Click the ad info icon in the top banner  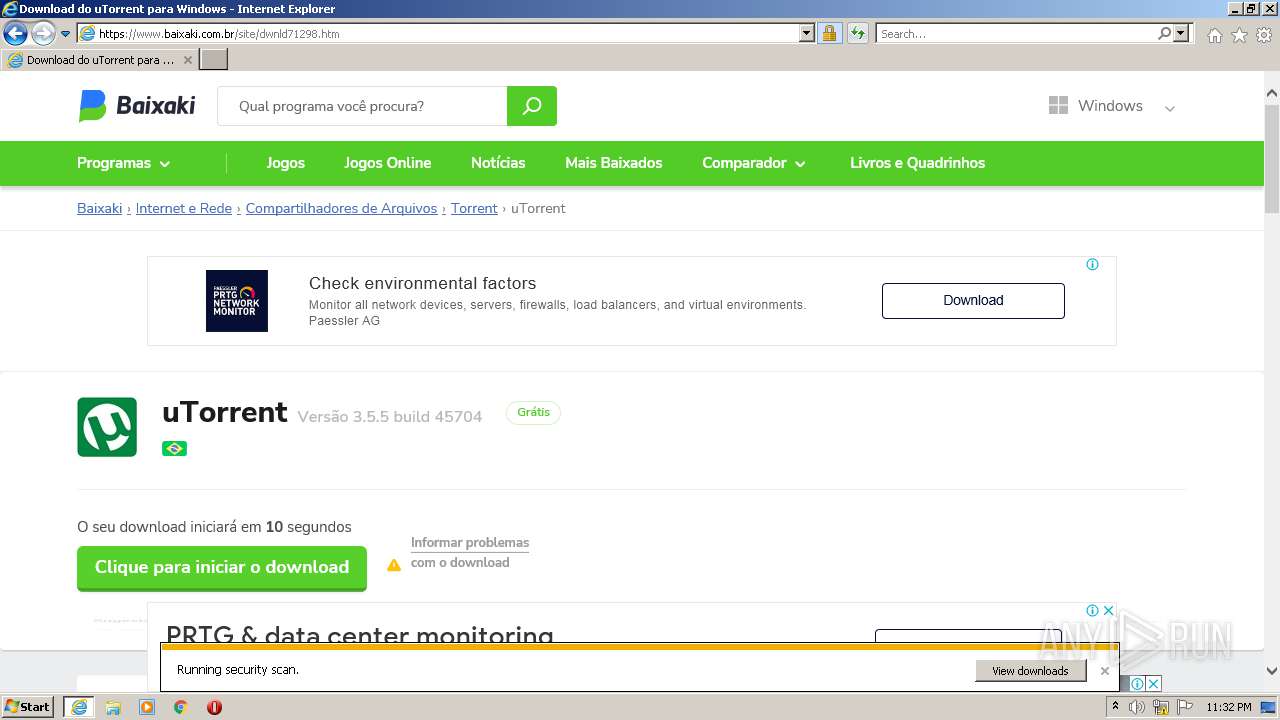click(x=1092, y=265)
